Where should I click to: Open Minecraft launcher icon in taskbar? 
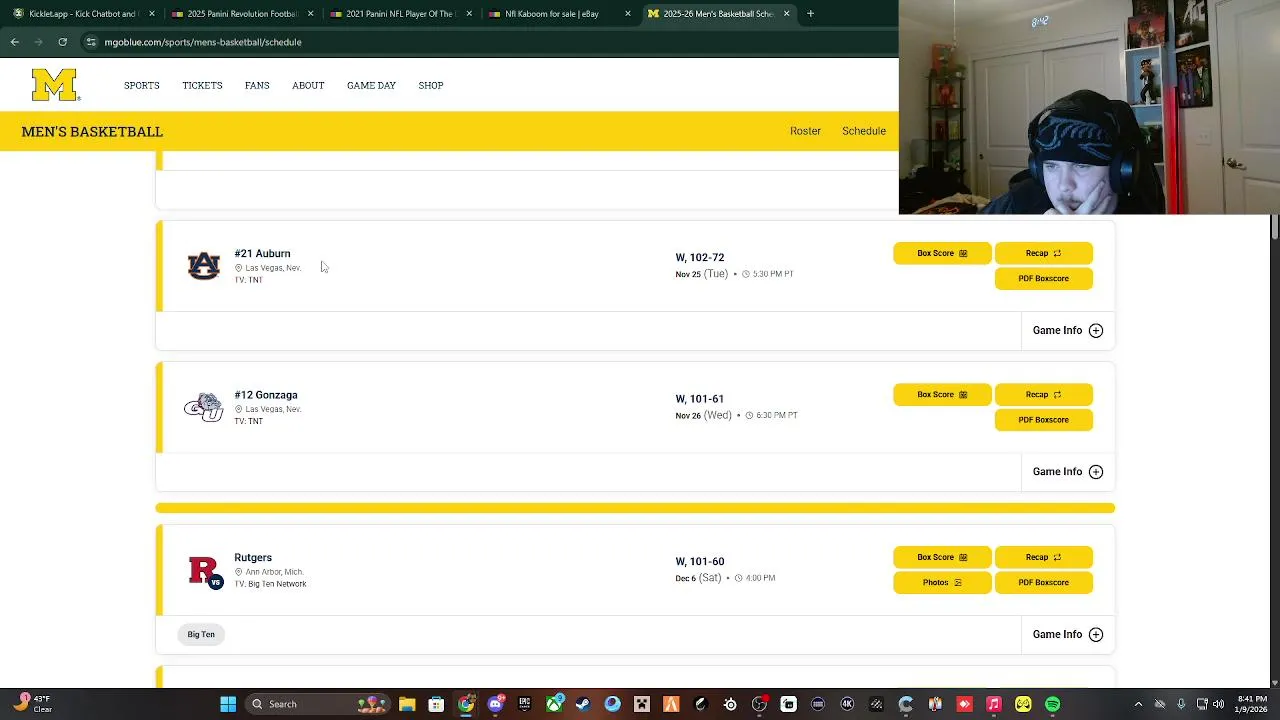(642, 704)
